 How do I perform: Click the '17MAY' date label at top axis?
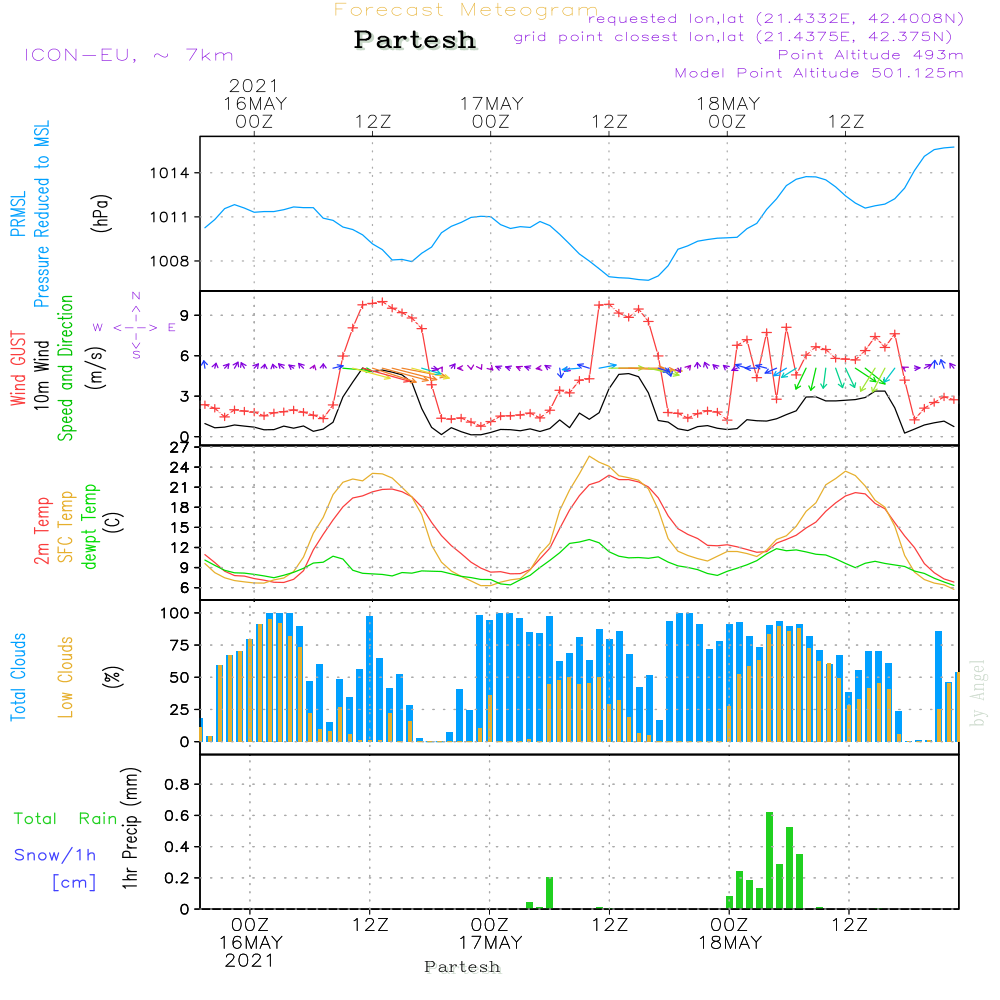(492, 103)
